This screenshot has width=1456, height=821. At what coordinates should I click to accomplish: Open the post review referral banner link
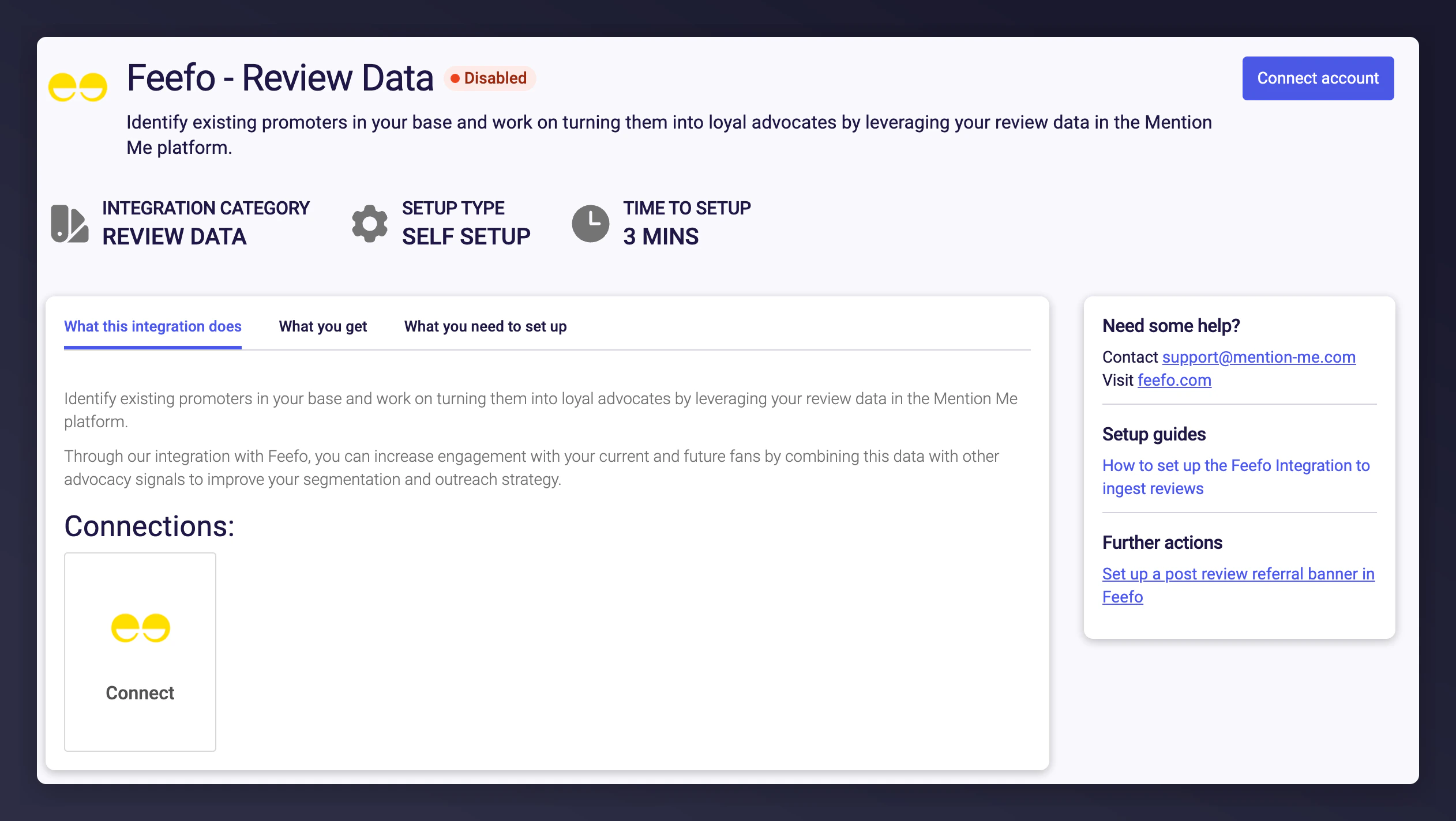pos(1238,585)
